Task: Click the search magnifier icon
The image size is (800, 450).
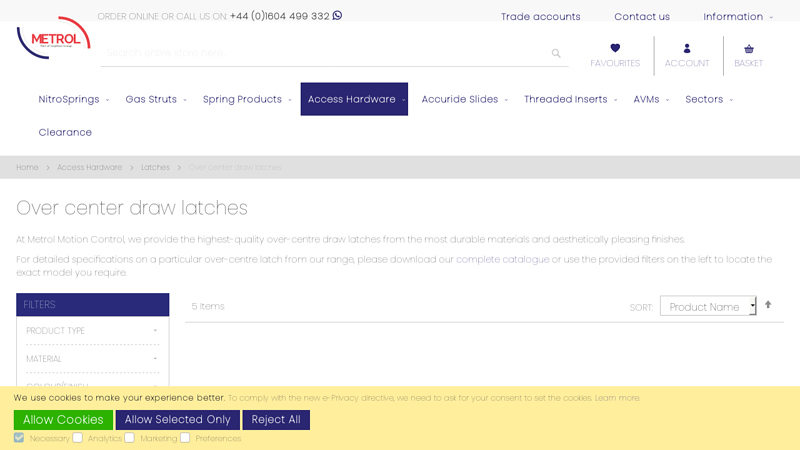Action: point(556,53)
